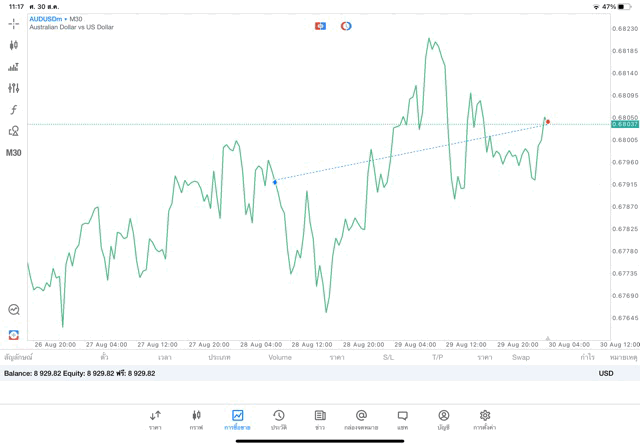The image size is (640, 447).
Task: Tap the red-blue circular icon at chart top
Action: 346,26
